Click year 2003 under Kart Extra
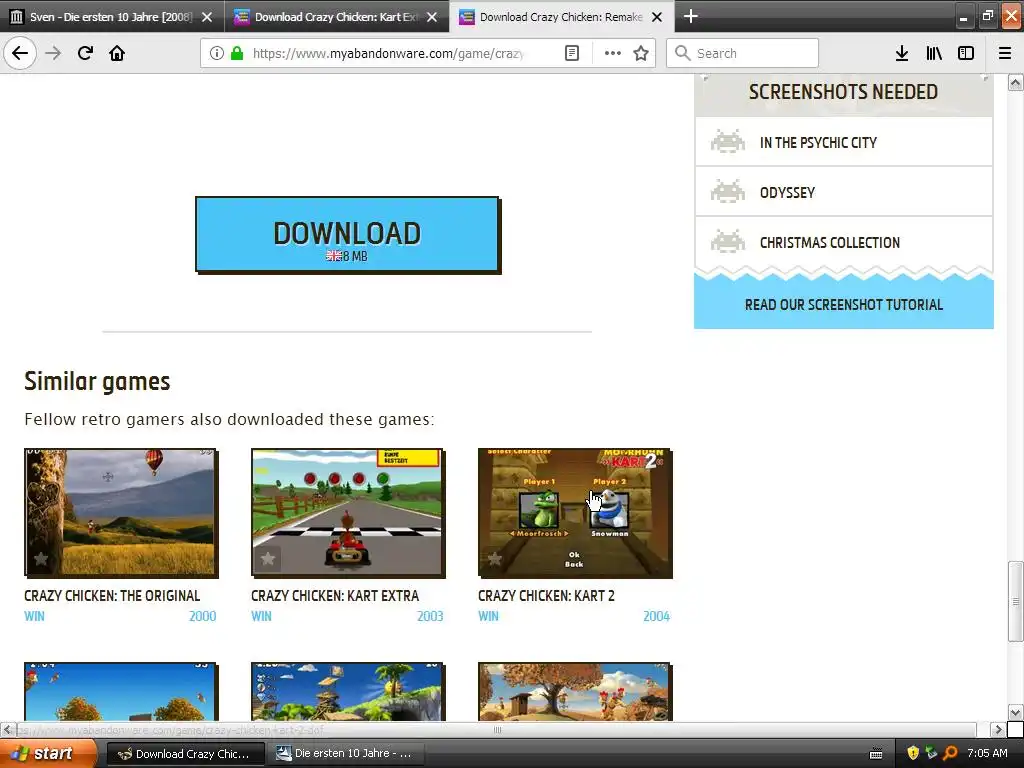The image size is (1024, 768). click(x=430, y=616)
